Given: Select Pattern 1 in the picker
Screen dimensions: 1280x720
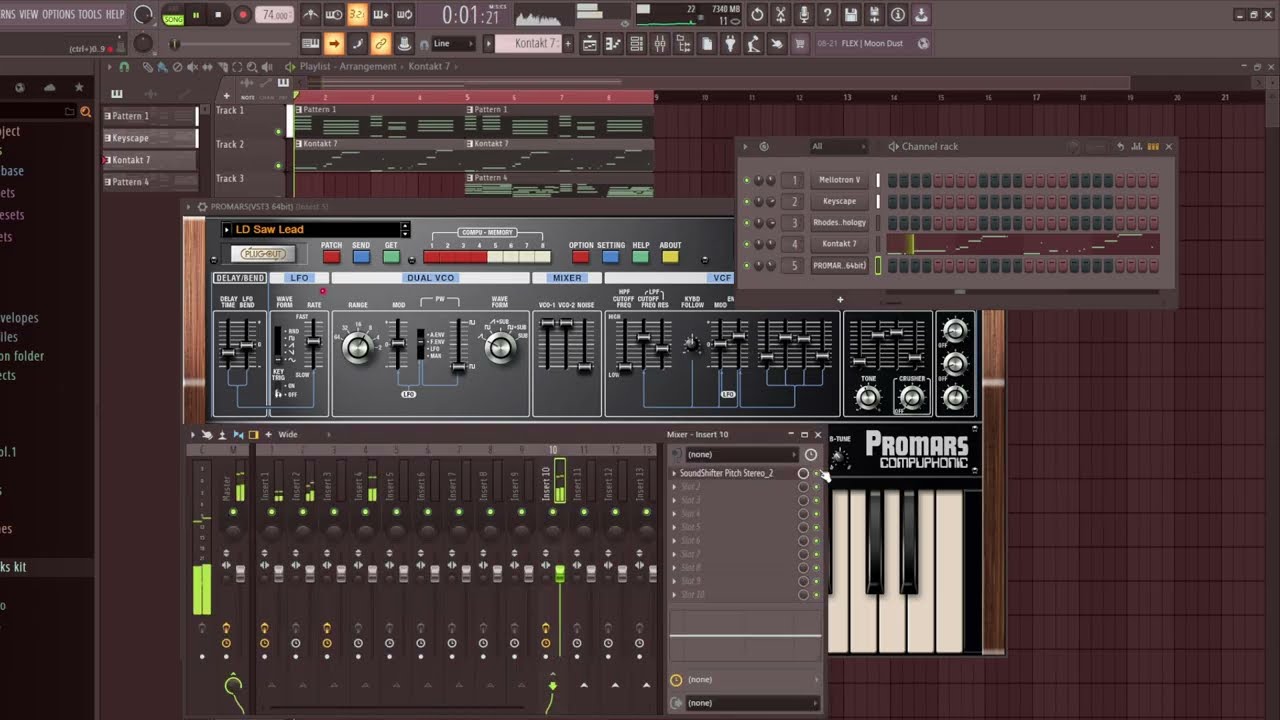Looking at the screenshot, I should tap(150, 116).
